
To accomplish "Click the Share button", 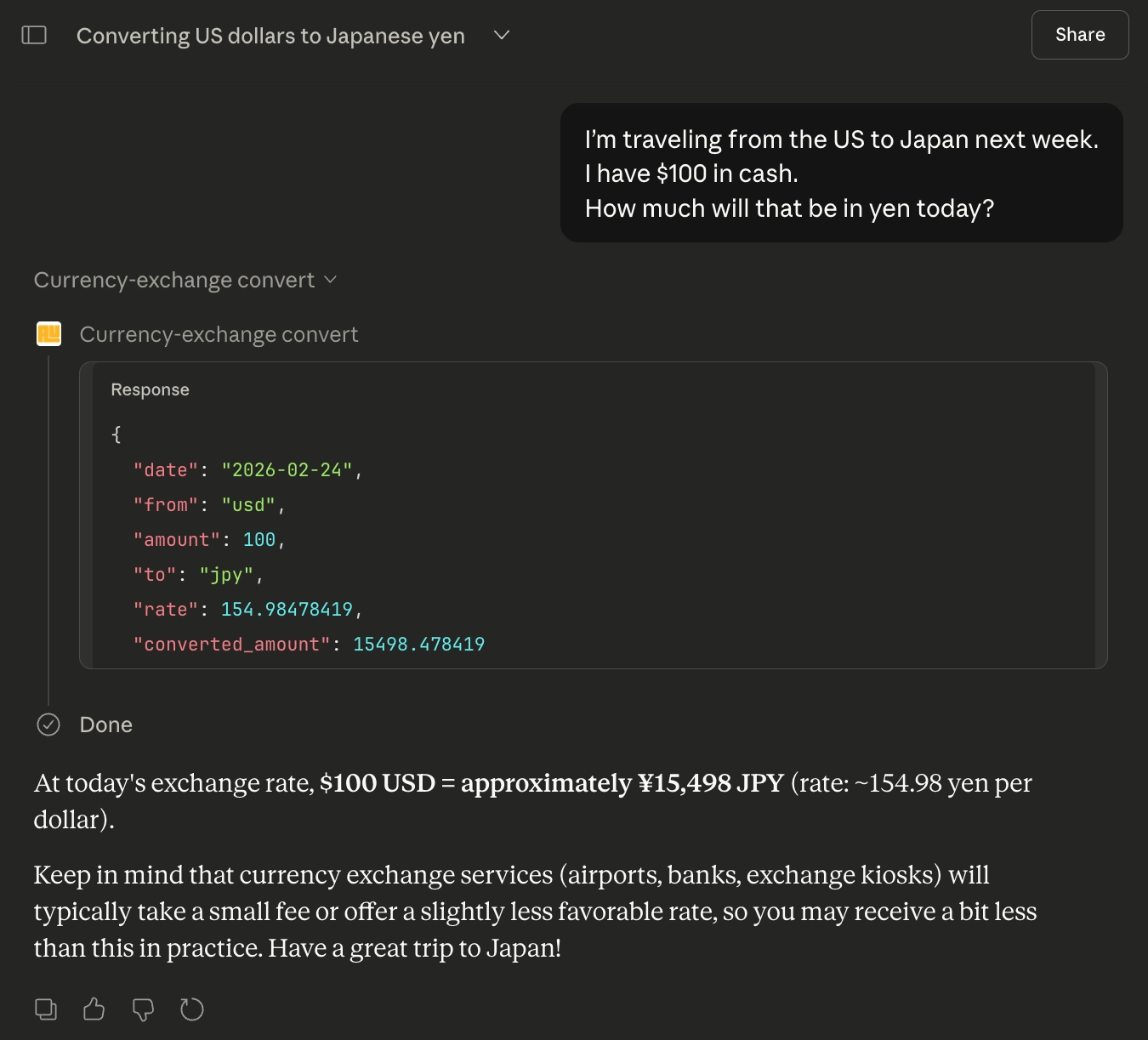I will tap(1079, 35).
